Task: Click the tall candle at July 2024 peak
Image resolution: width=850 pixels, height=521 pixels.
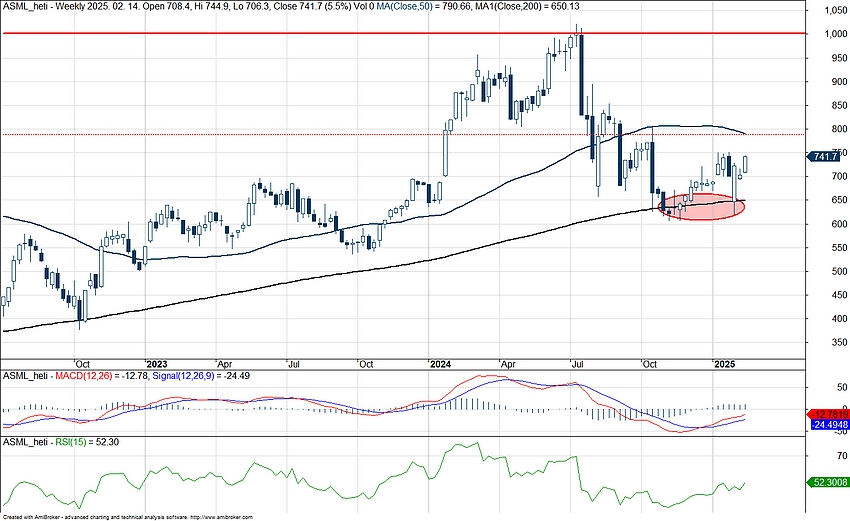Action: pyautogui.click(x=580, y=78)
